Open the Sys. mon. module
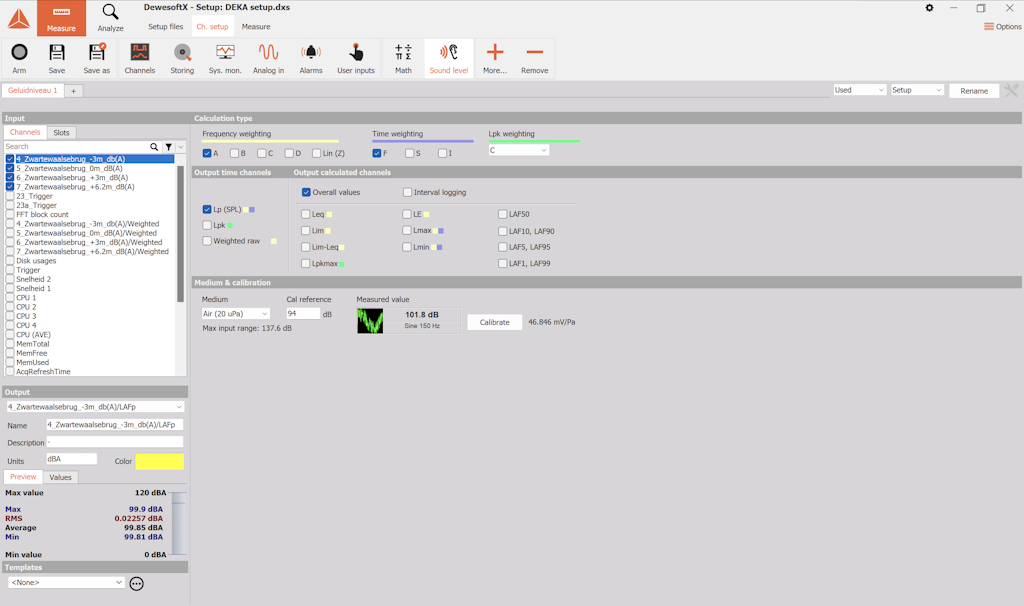The height and width of the screenshot is (606, 1024). coord(225,52)
